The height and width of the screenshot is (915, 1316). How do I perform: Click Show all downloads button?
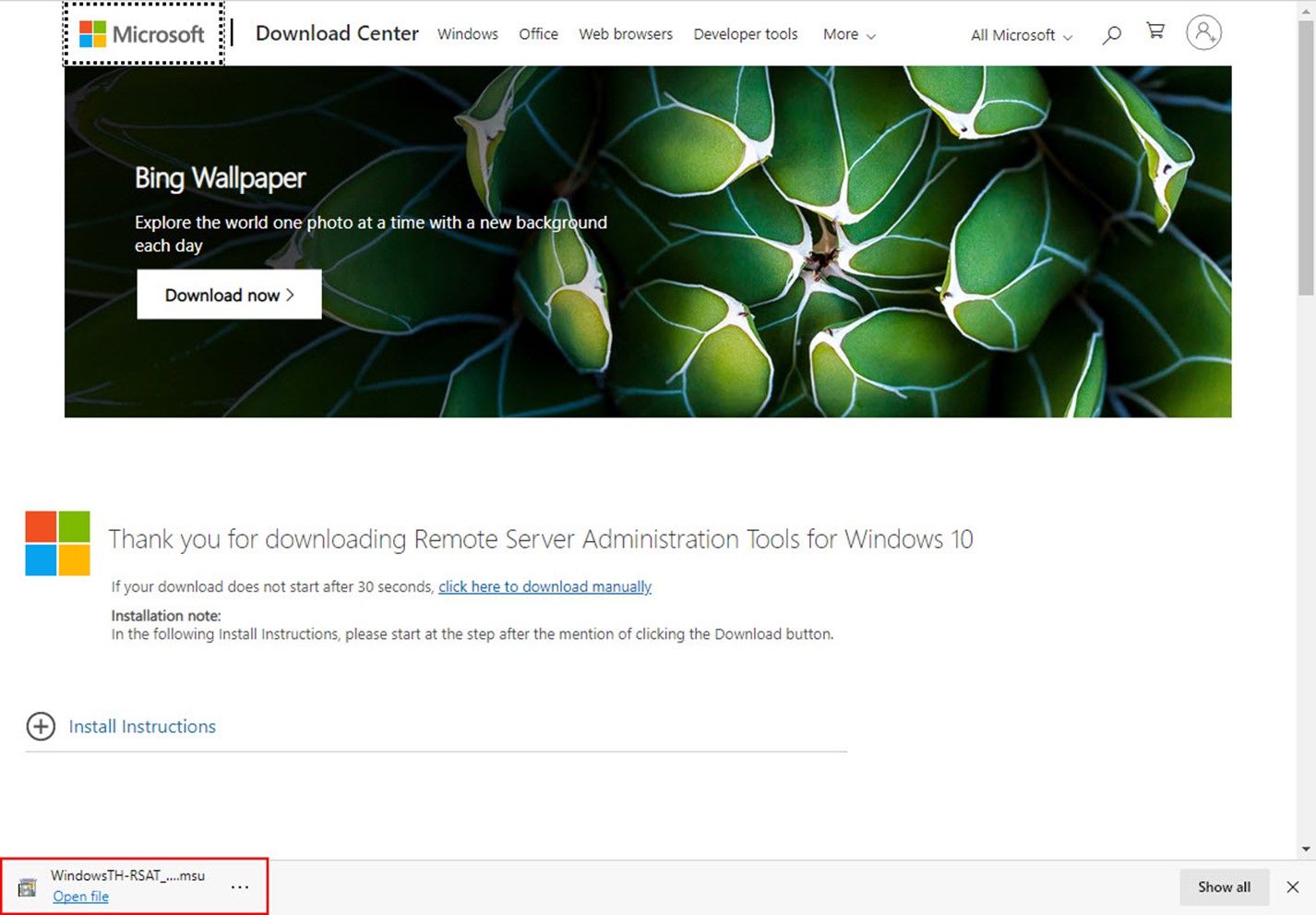[1225, 887]
